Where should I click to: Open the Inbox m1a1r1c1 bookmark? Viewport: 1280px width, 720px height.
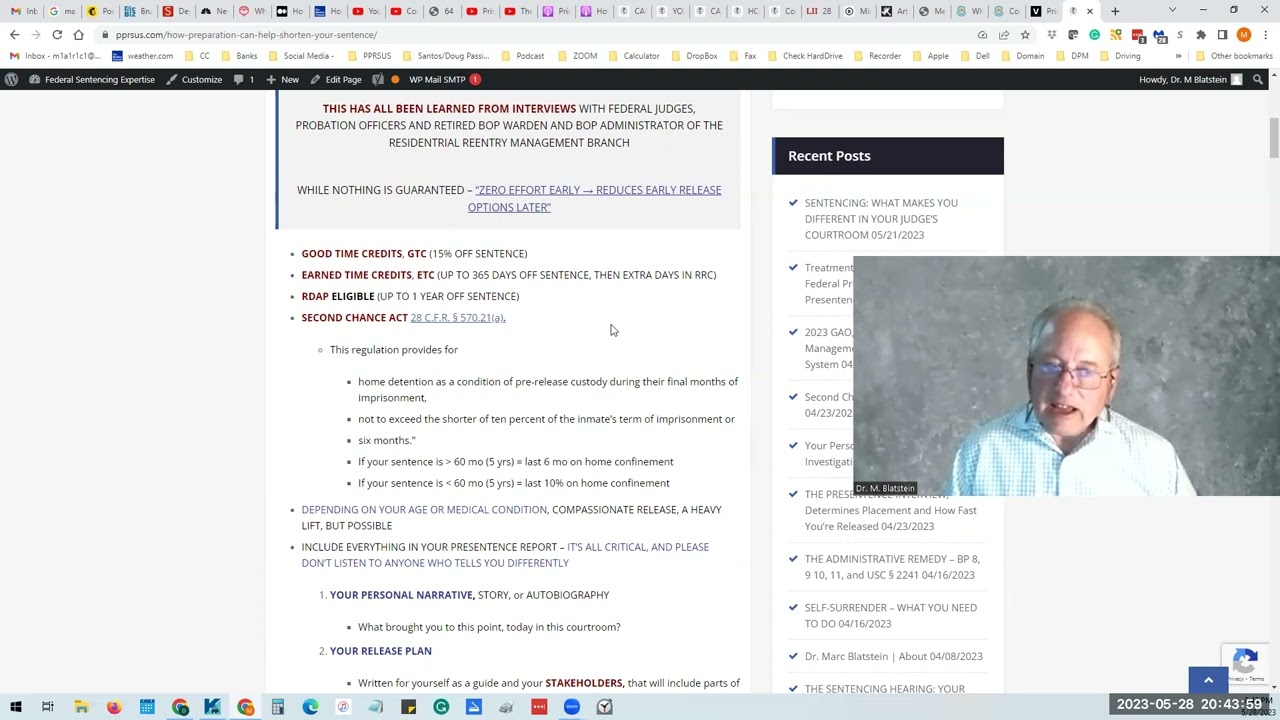(x=55, y=56)
